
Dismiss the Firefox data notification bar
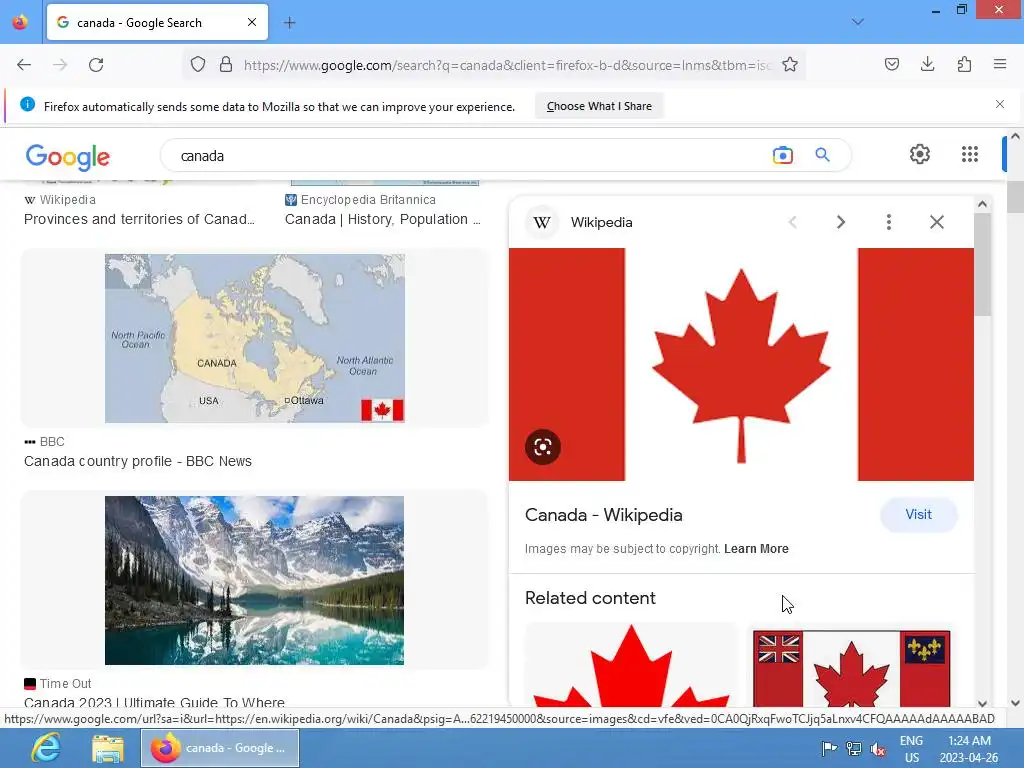[1000, 104]
